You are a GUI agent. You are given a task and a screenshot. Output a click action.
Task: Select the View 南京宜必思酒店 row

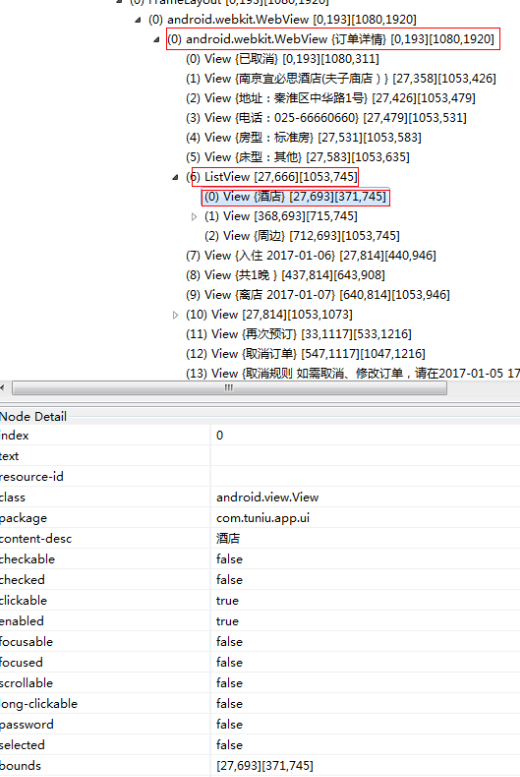341,78
